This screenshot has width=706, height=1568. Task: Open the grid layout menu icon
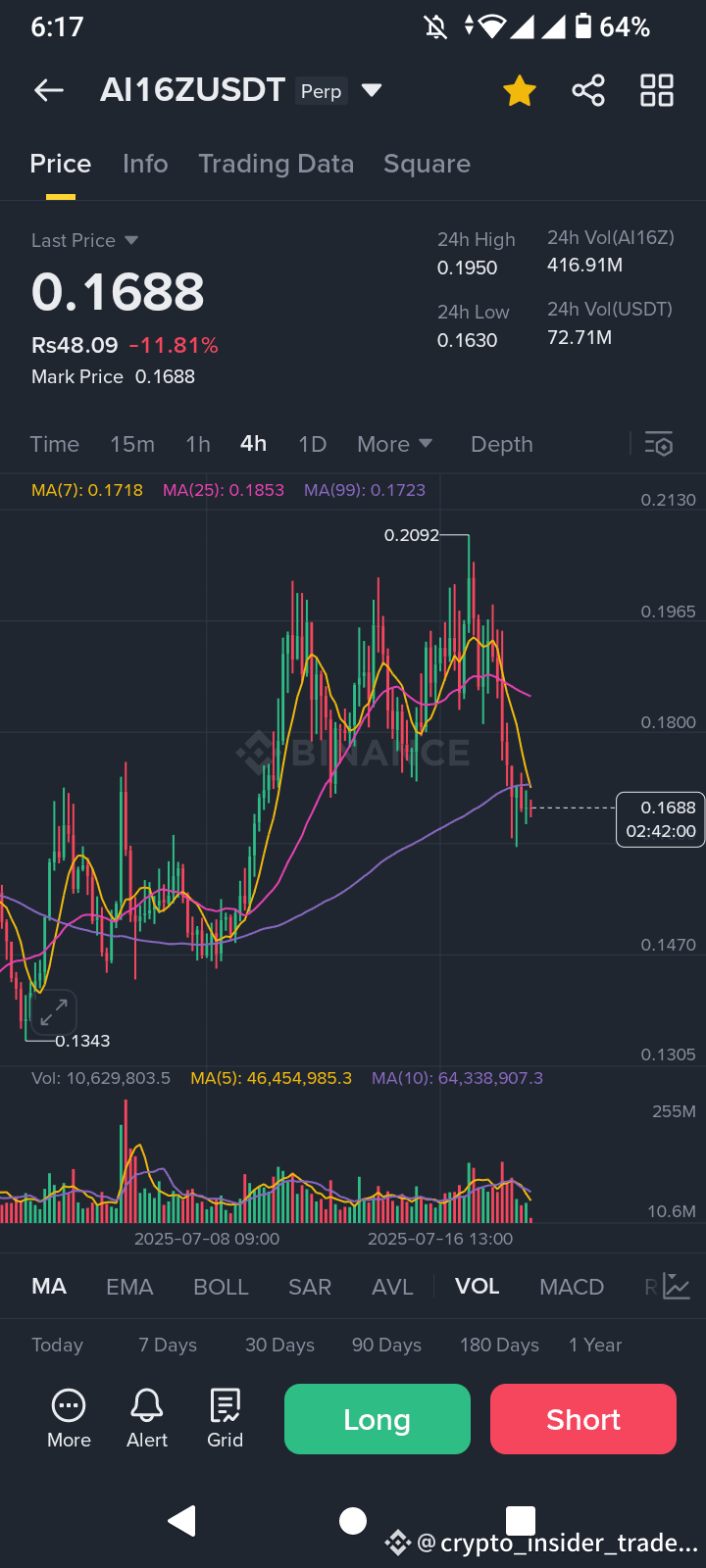click(657, 90)
